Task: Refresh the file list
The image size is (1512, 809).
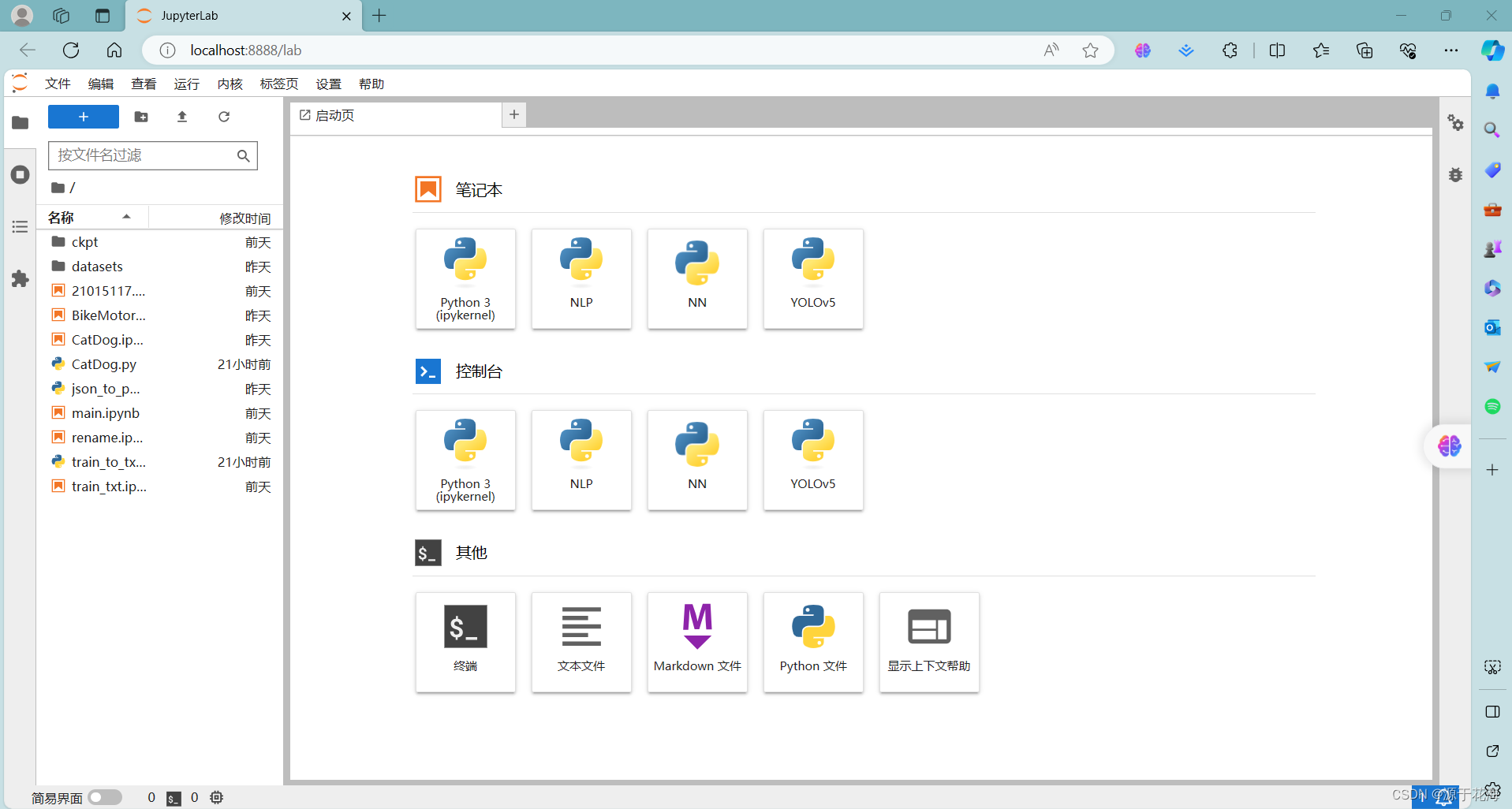Action: pos(224,117)
